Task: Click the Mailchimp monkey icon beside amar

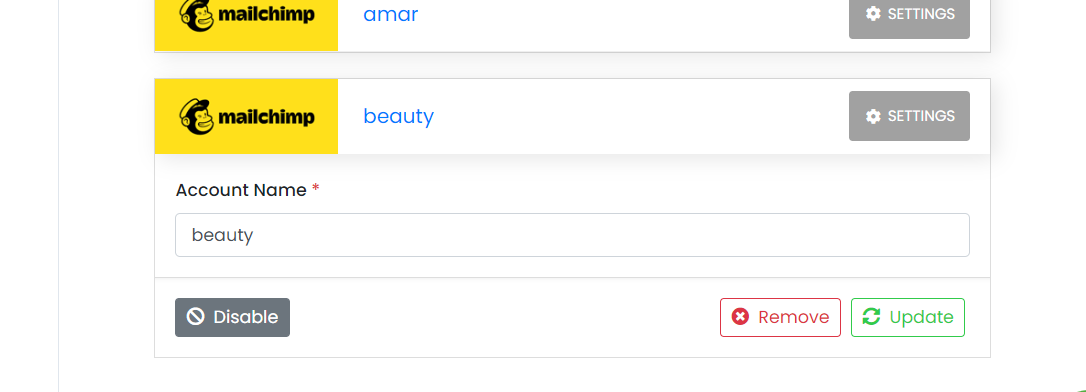Action: 197,14
